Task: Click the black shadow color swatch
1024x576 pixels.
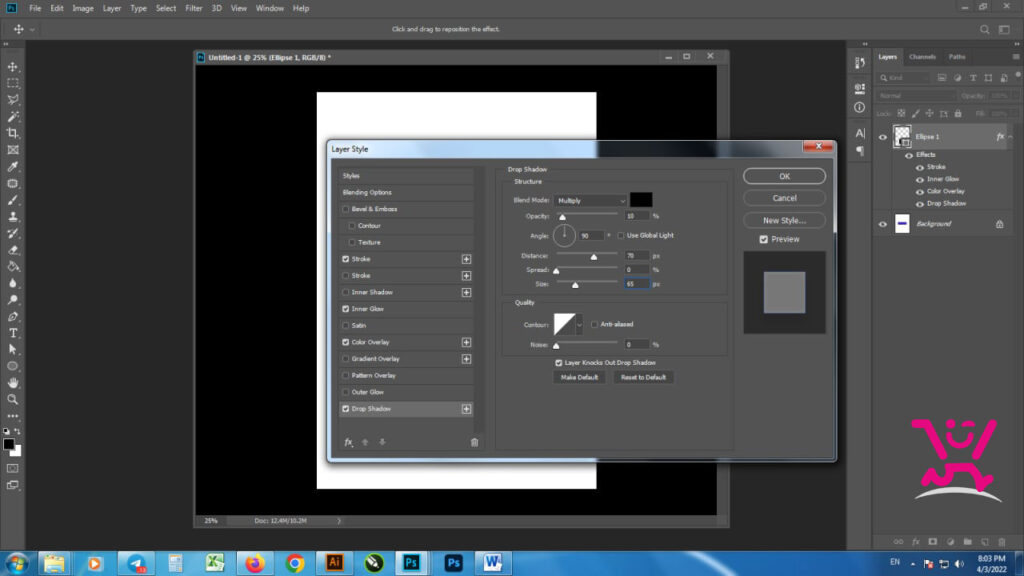Action: (641, 200)
